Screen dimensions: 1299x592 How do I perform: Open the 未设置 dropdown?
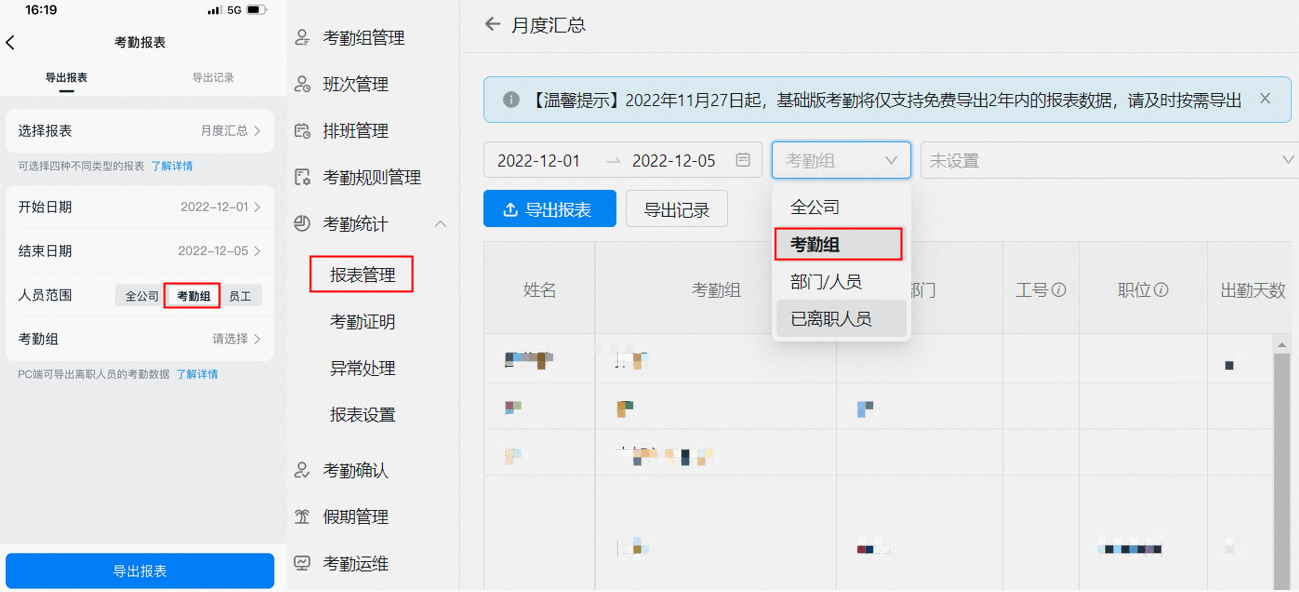tap(1110, 160)
